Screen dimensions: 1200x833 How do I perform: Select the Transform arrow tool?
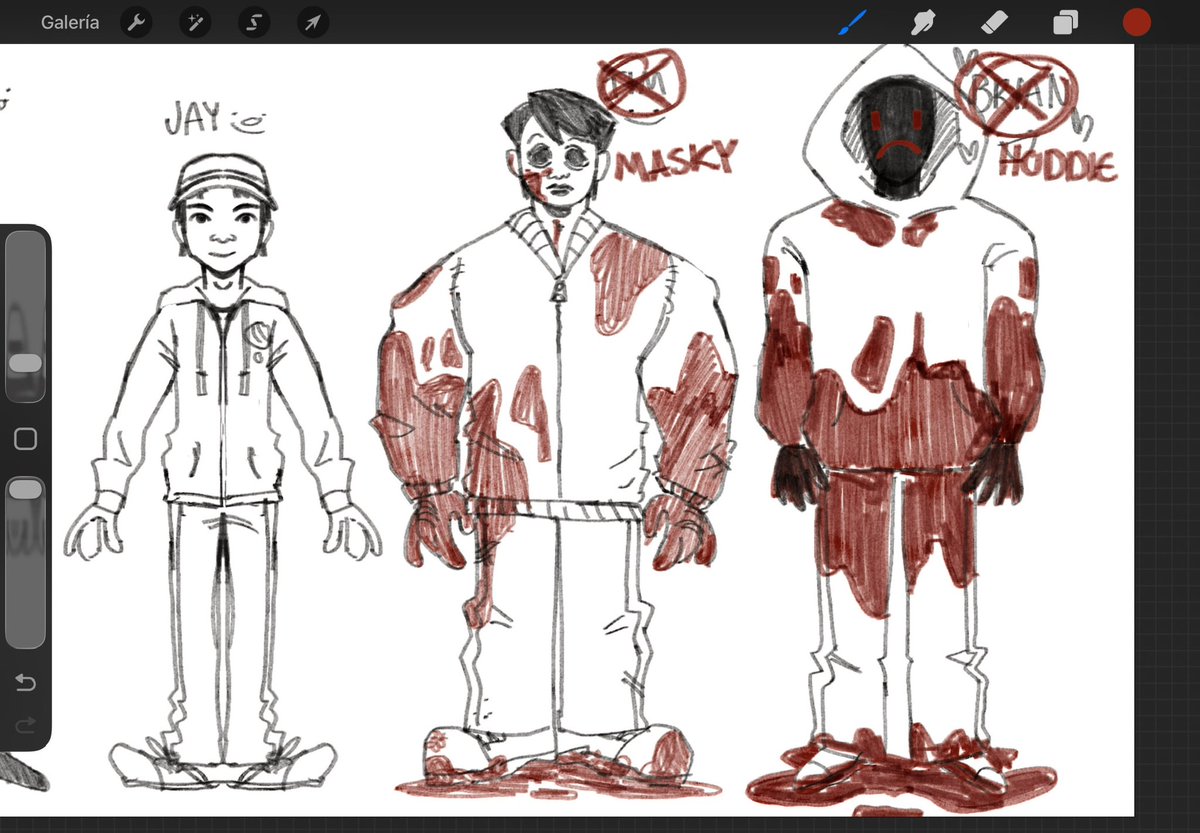click(314, 22)
